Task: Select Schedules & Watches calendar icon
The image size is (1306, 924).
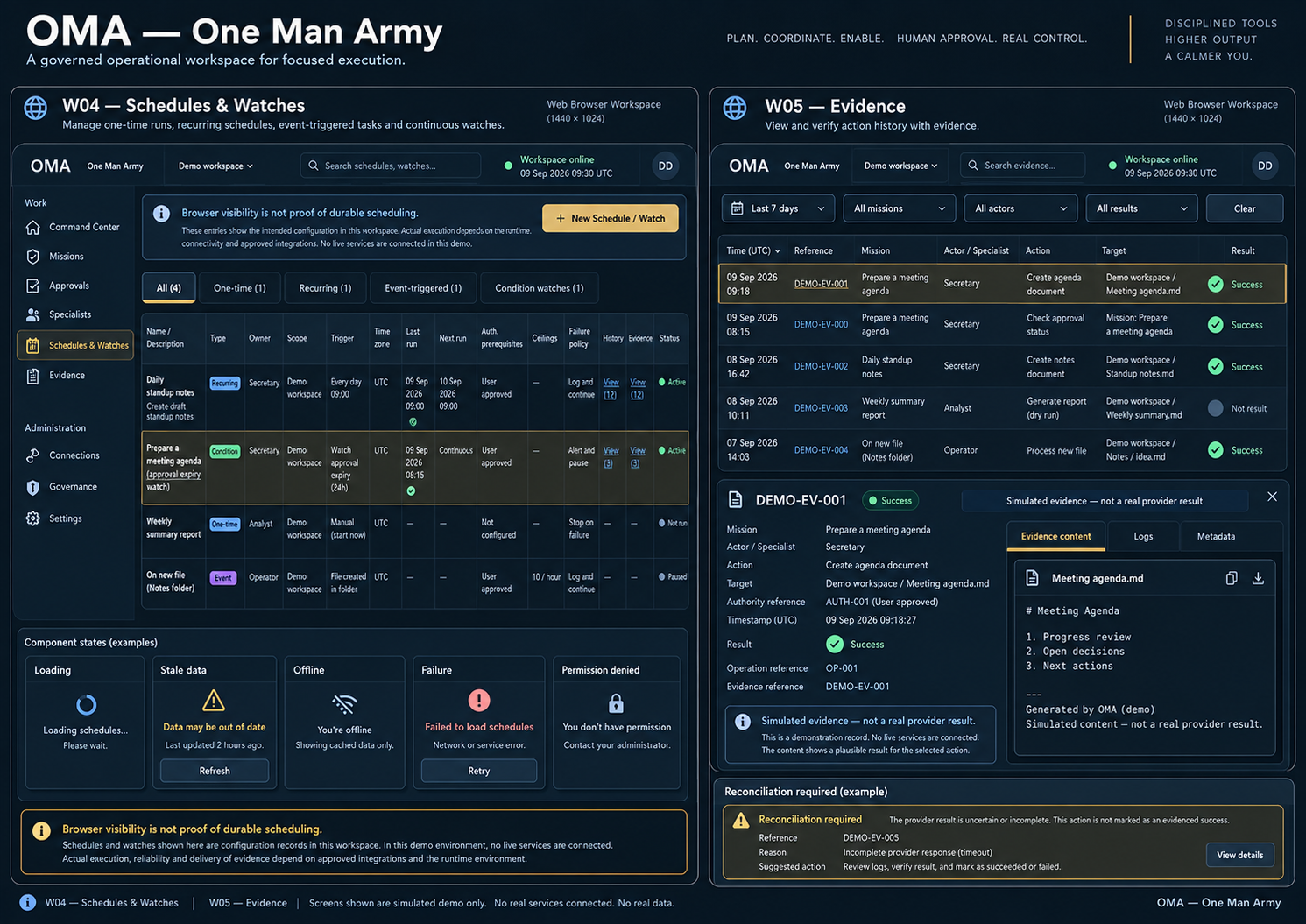Action: click(x=33, y=345)
